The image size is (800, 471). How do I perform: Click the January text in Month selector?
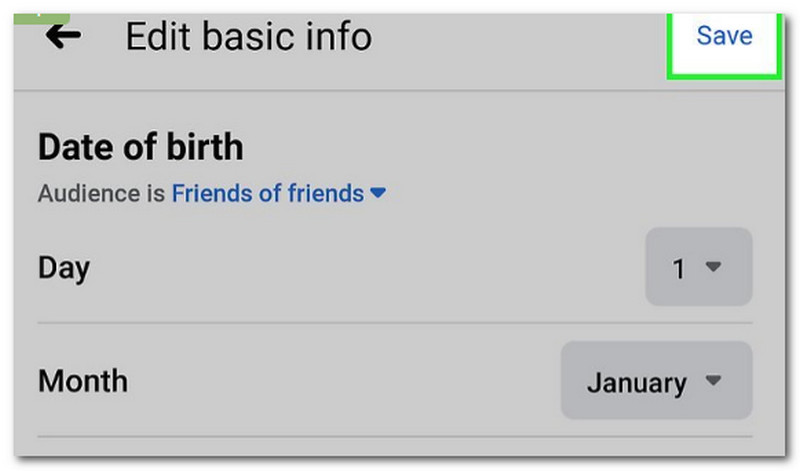click(636, 382)
